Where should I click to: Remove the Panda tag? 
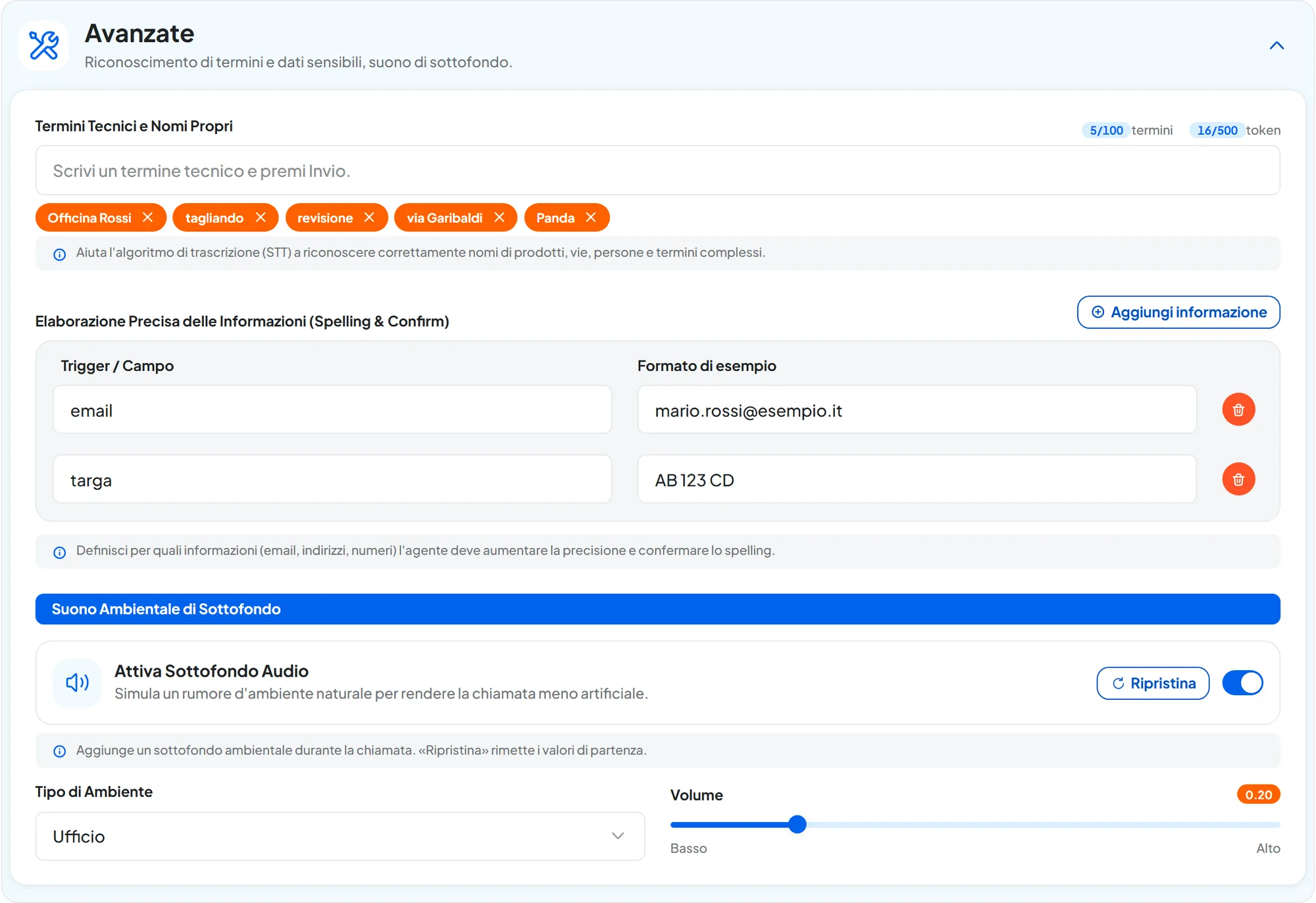click(591, 217)
